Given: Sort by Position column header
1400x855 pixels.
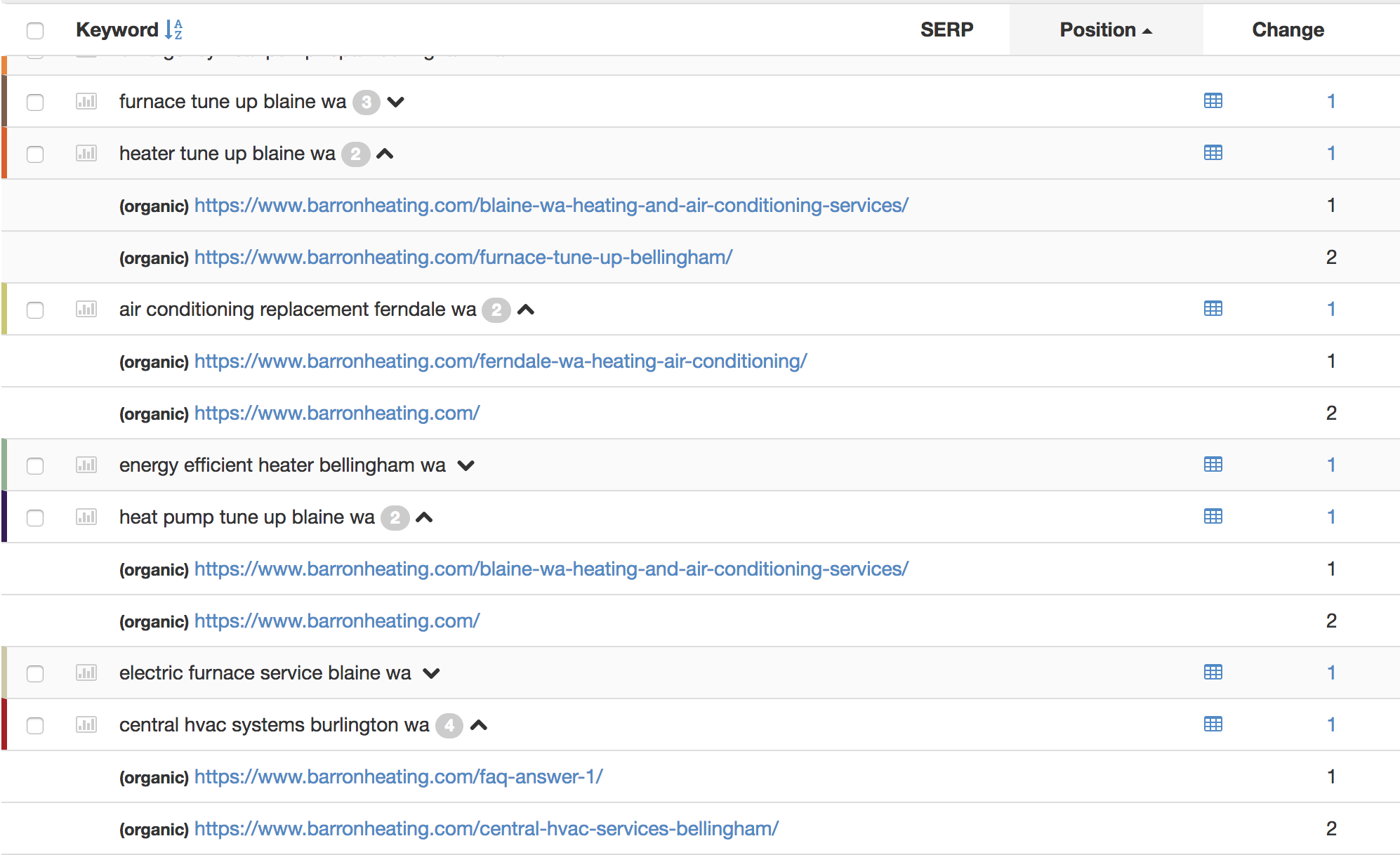Looking at the screenshot, I should [x=1105, y=29].
